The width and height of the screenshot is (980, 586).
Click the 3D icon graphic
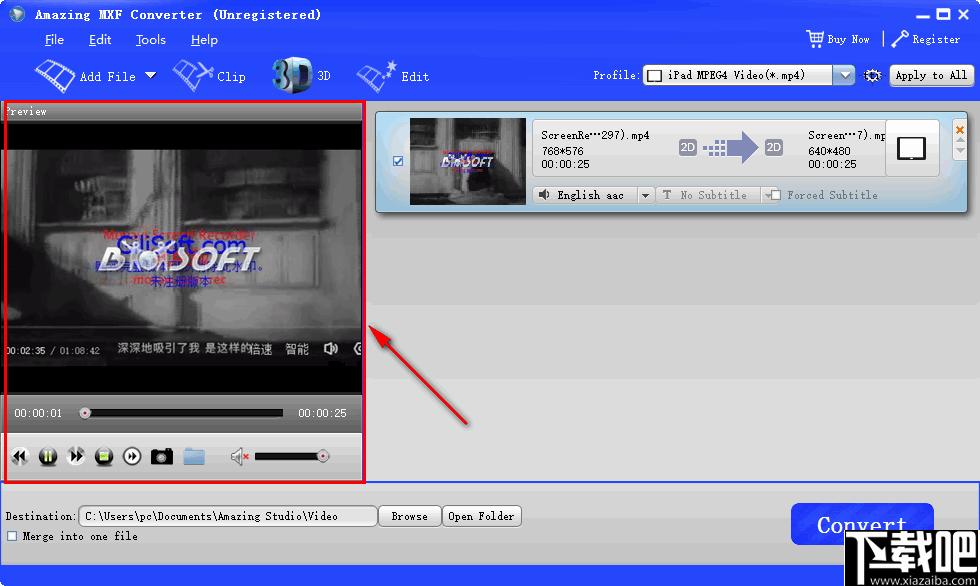(292, 75)
